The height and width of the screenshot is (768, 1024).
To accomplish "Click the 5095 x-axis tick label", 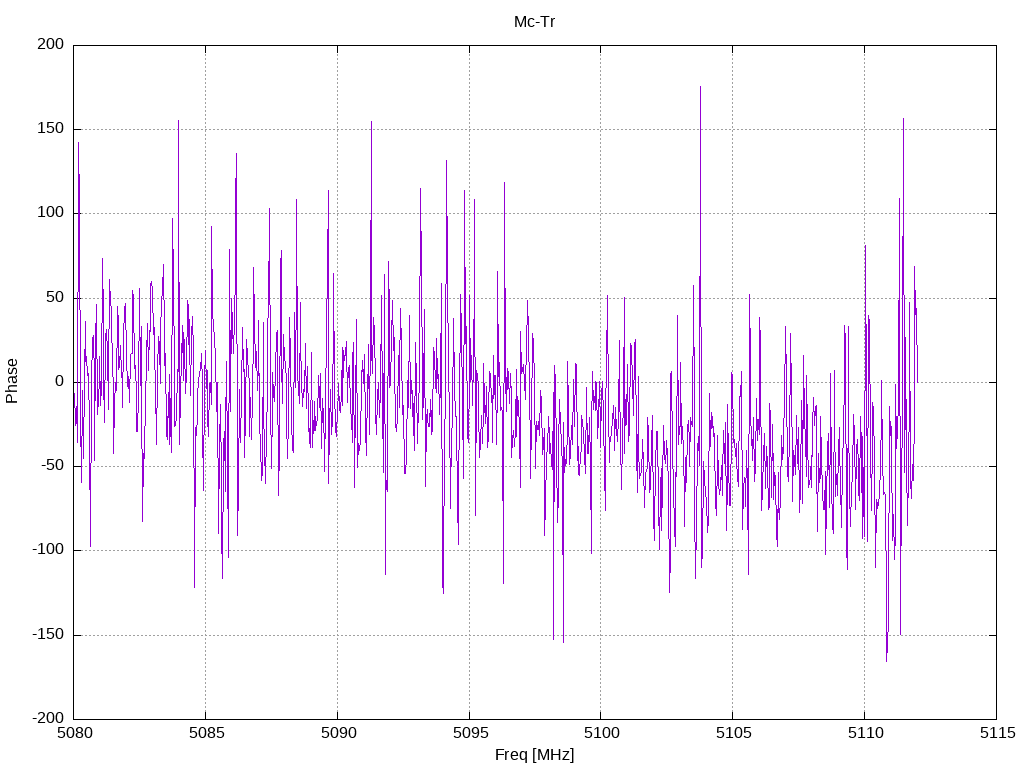I will [x=470, y=733].
